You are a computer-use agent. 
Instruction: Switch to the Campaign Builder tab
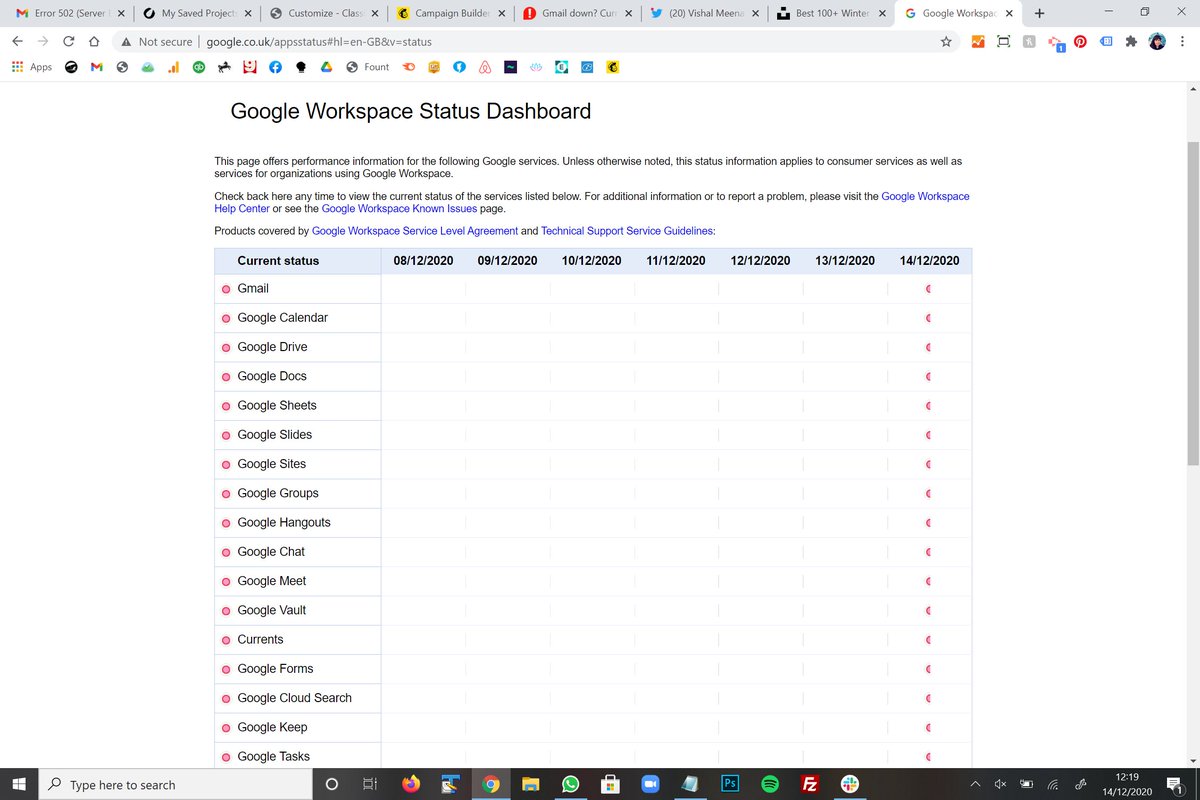(x=451, y=14)
